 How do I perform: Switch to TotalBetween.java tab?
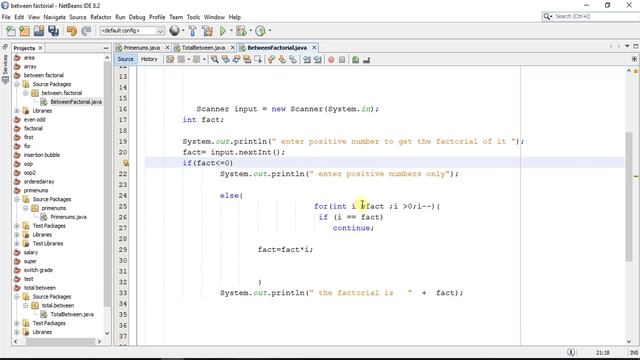coord(203,48)
